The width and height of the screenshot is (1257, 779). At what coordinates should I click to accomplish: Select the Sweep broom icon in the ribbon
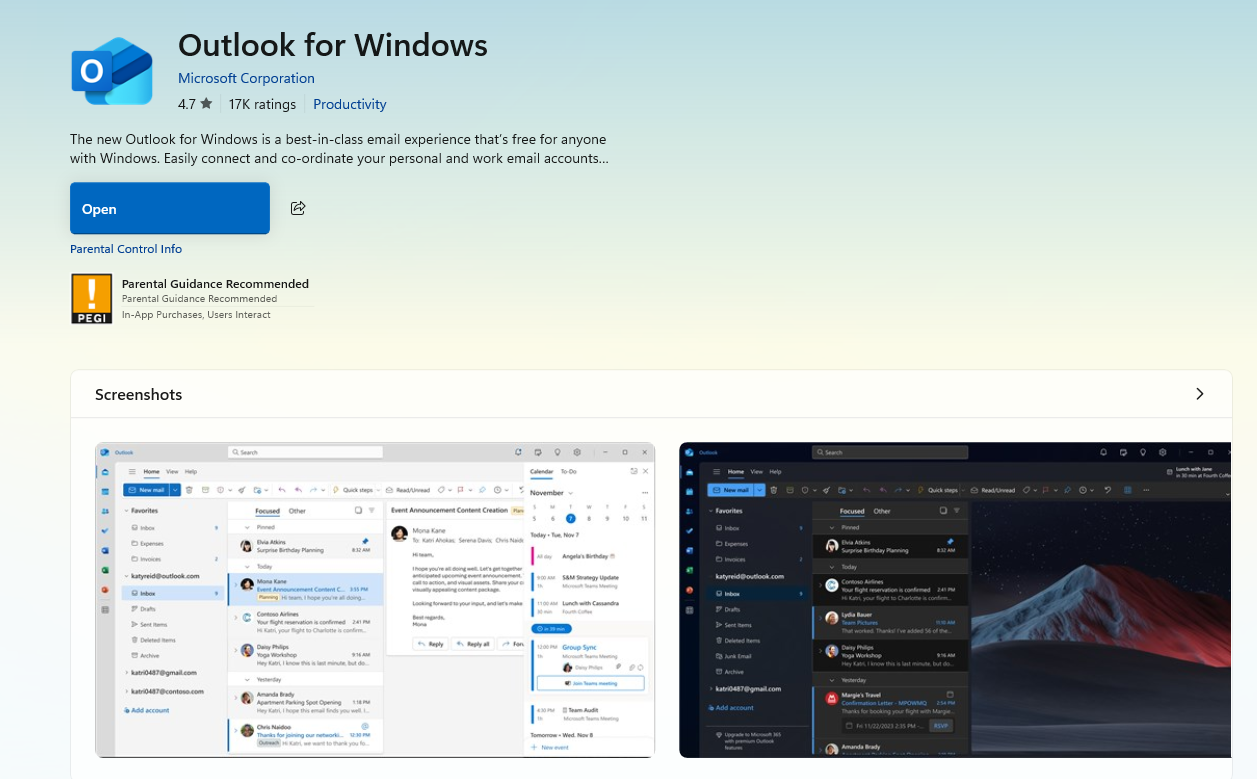pyautogui.click(x=241, y=490)
